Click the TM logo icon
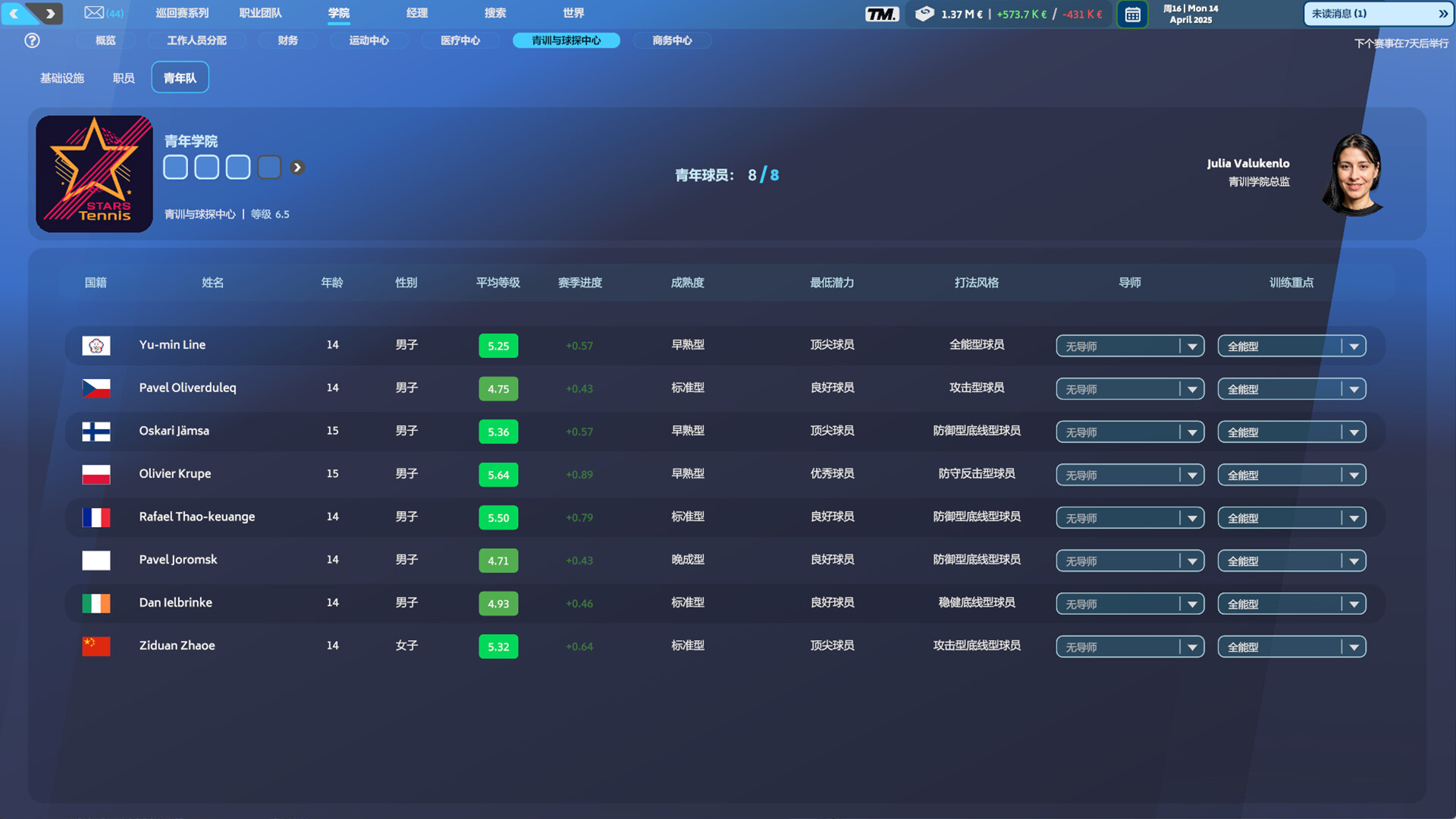The image size is (1456, 819). click(881, 14)
